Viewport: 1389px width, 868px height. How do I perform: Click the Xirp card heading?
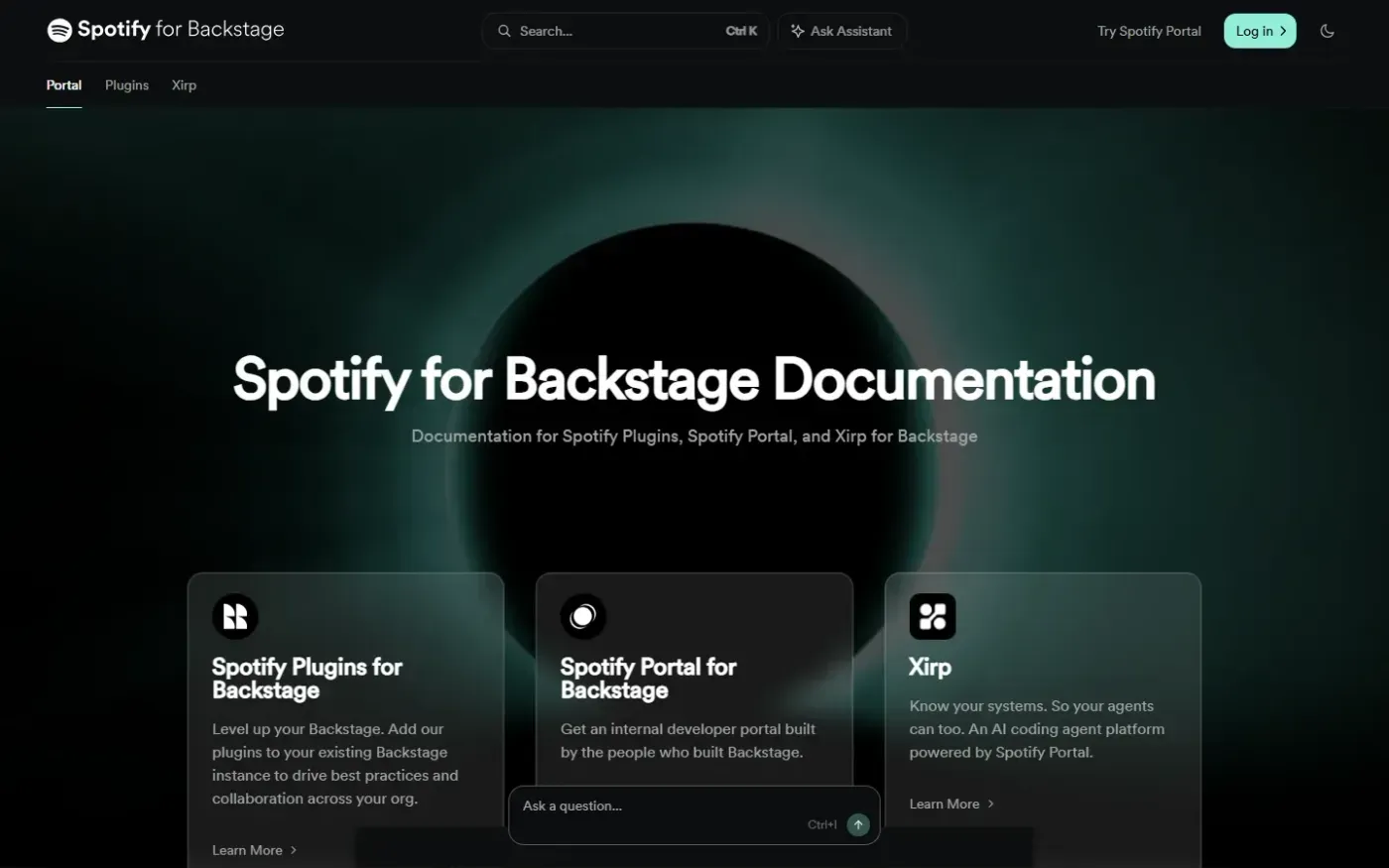pos(930,667)
